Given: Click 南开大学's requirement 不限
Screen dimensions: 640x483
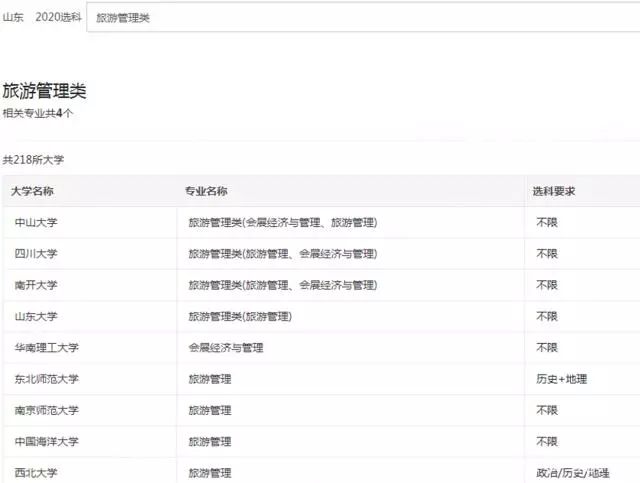Looking at the screenshot, I should pyautogui.click(x=547, y=285).
